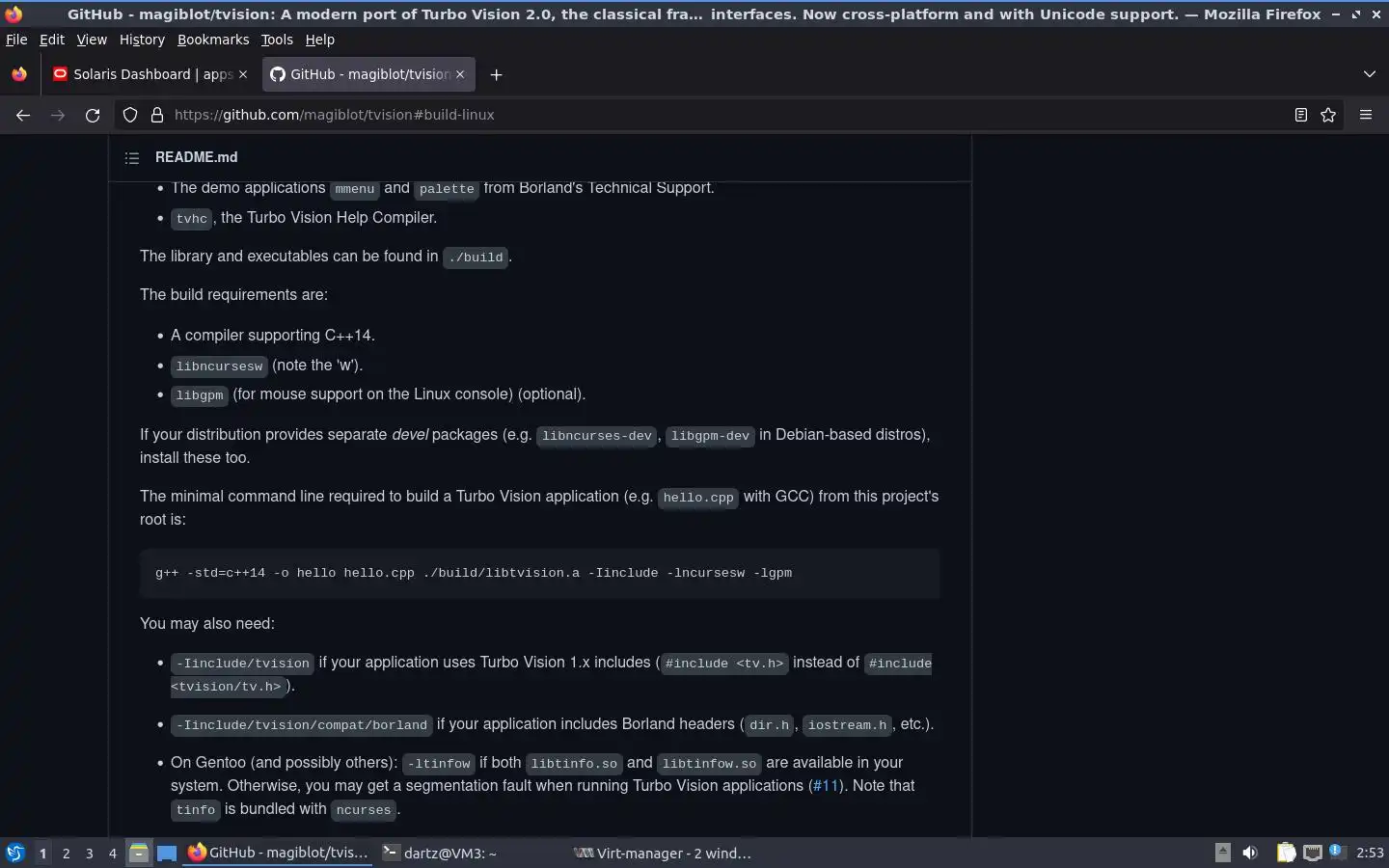Click the -Iinclude/tvision/compat/borland flag text
This screenshot has width=1389, height=868.
point(302,725)
